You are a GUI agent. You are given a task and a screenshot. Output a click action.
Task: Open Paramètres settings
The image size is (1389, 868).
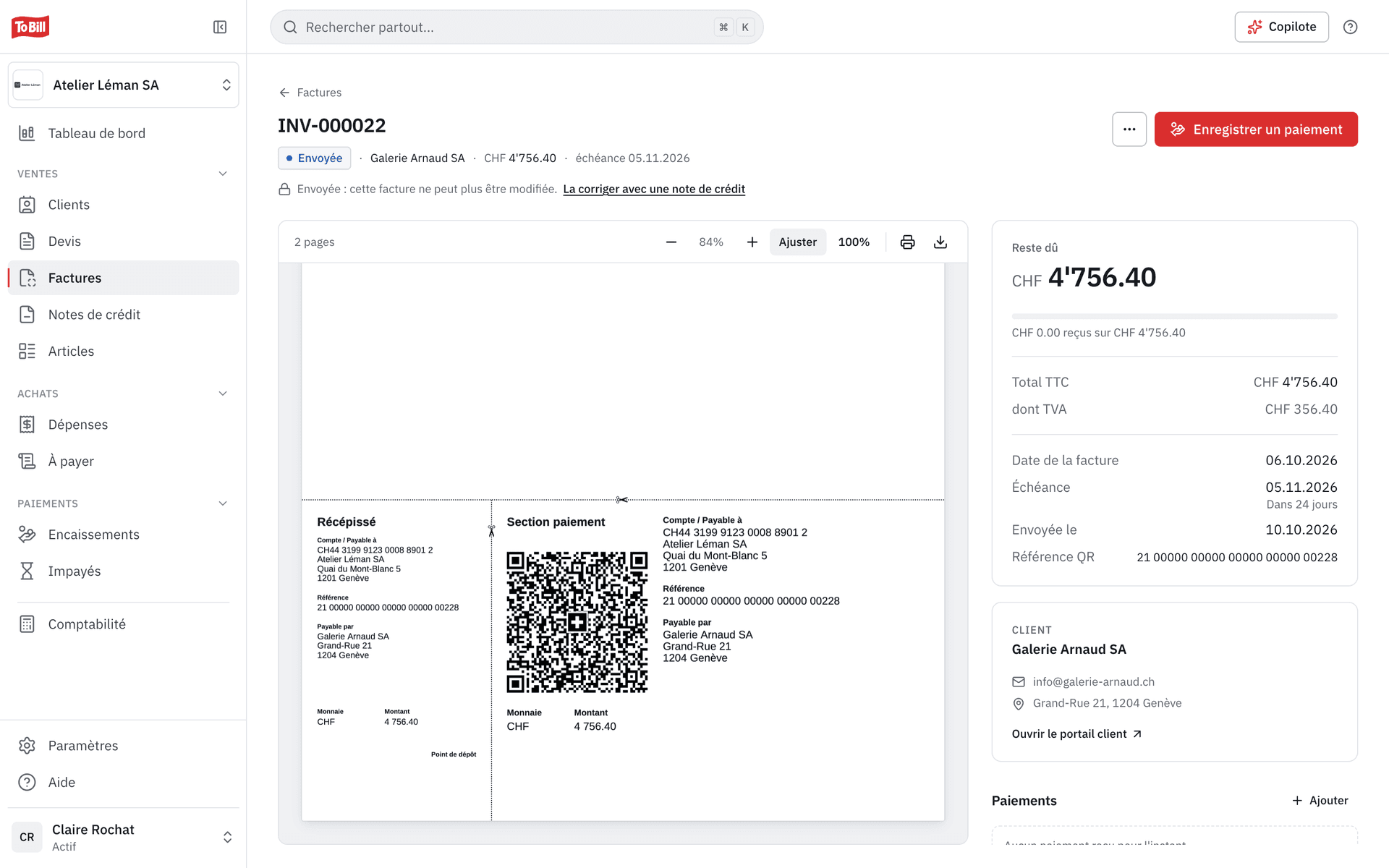[123, 746]
